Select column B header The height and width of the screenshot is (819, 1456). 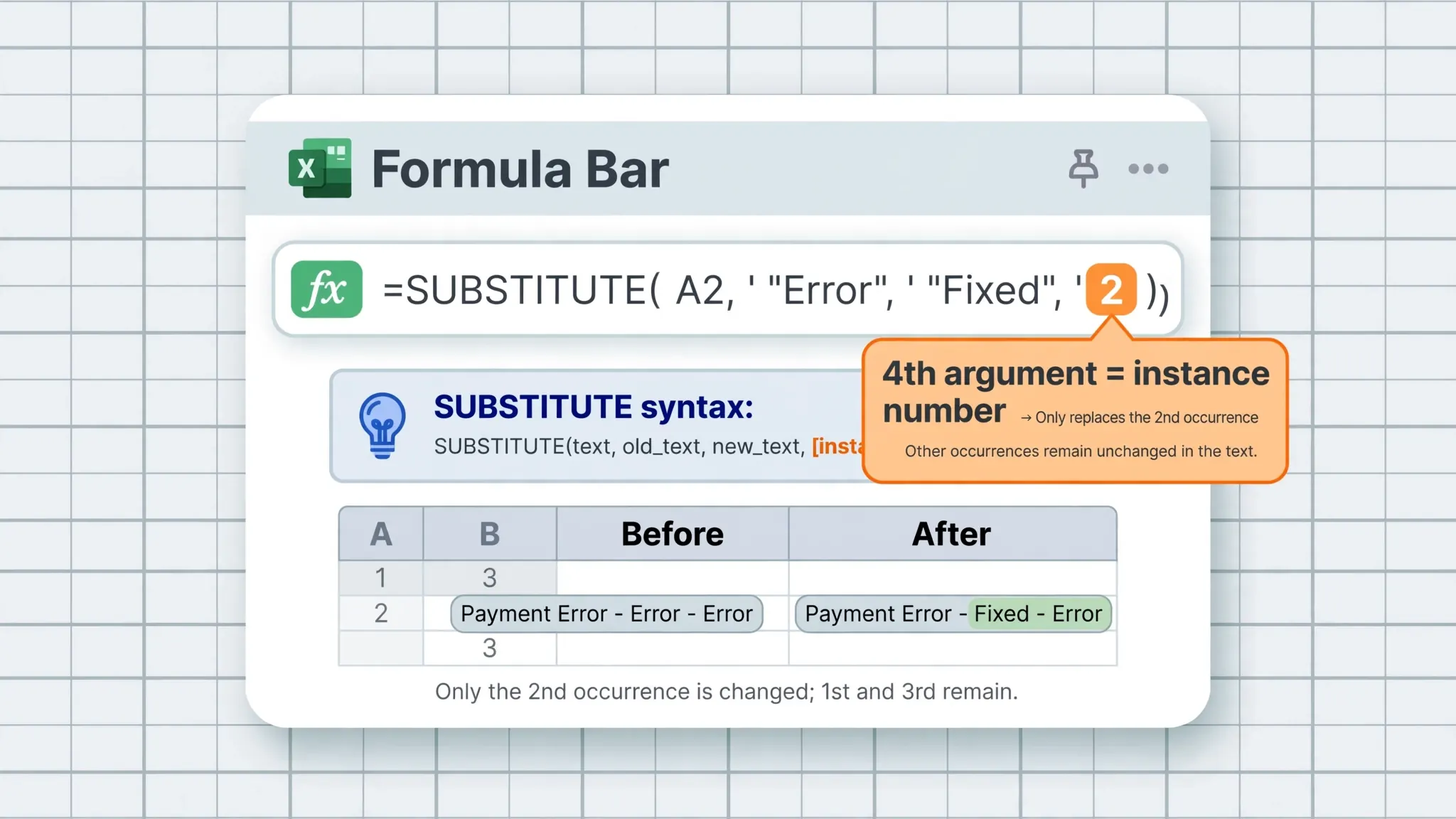pos(490,534)
